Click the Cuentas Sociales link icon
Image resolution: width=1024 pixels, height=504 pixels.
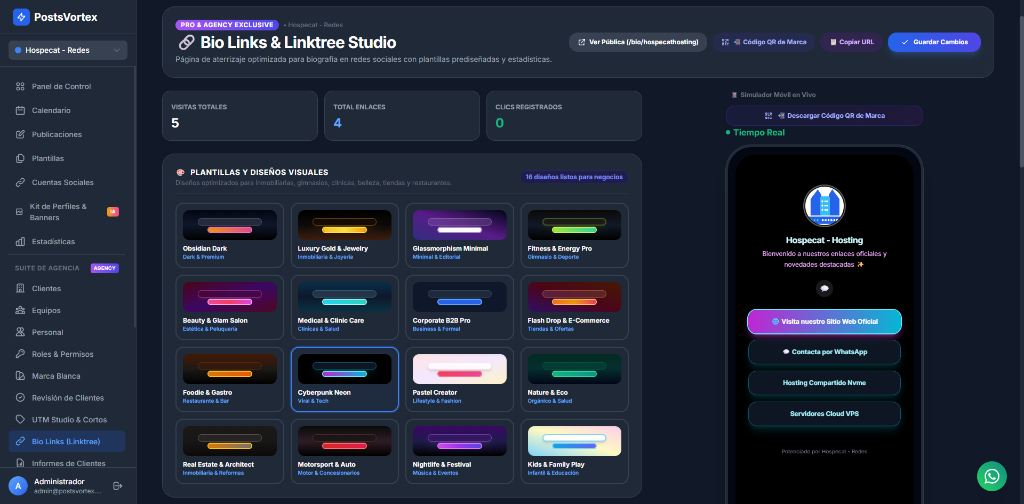click(x=20, y=182)
